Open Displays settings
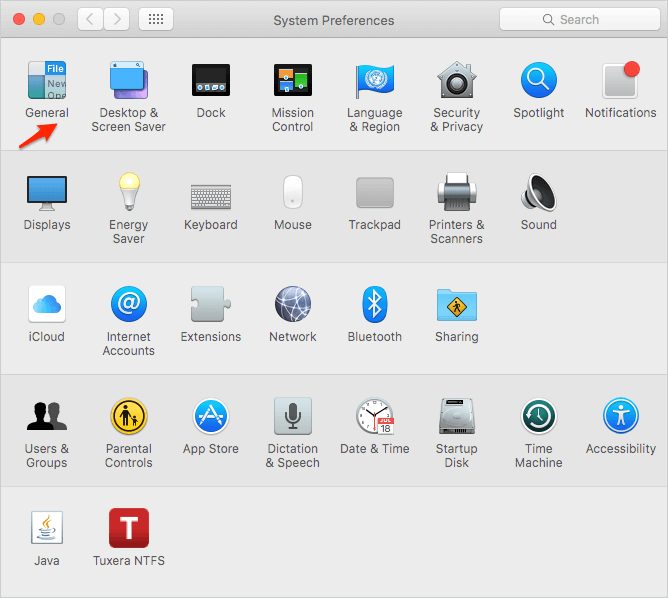The image size is (668, 598). click(x=47, y=193)
